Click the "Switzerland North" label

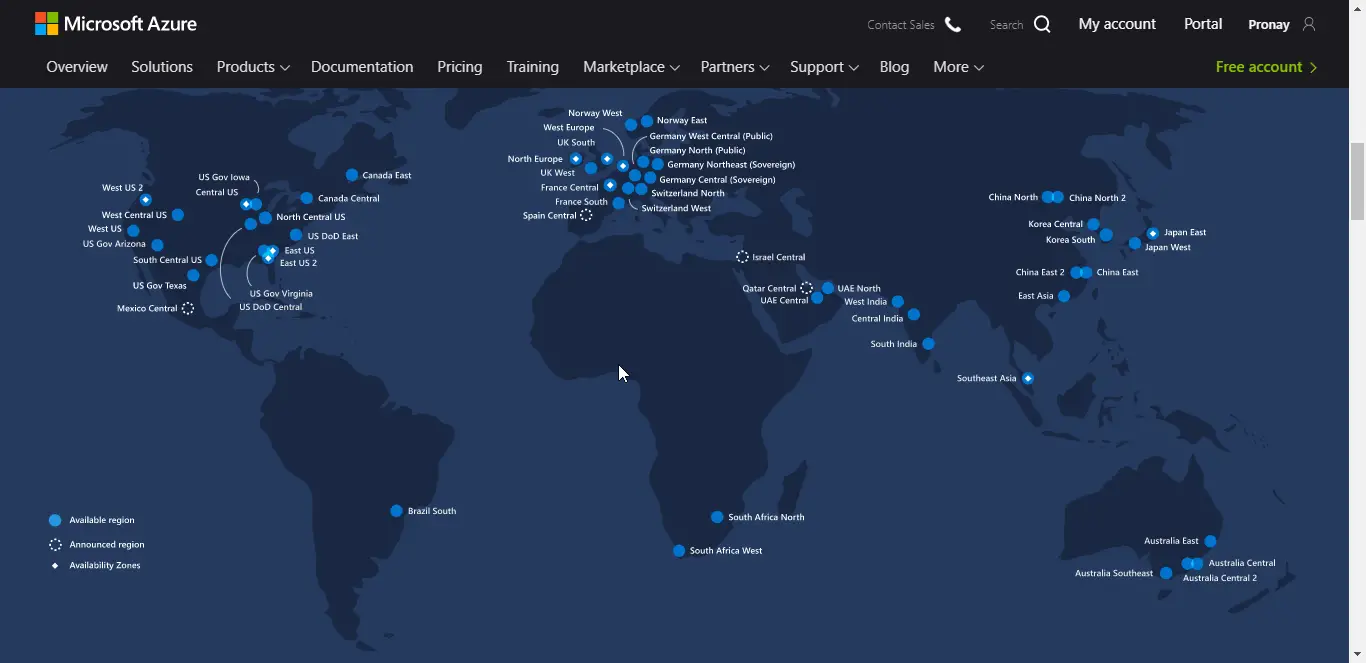(688, 193)
